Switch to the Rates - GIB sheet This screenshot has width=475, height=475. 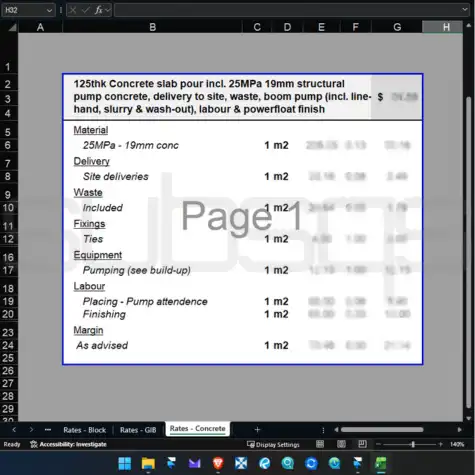[x=138, y=430]
